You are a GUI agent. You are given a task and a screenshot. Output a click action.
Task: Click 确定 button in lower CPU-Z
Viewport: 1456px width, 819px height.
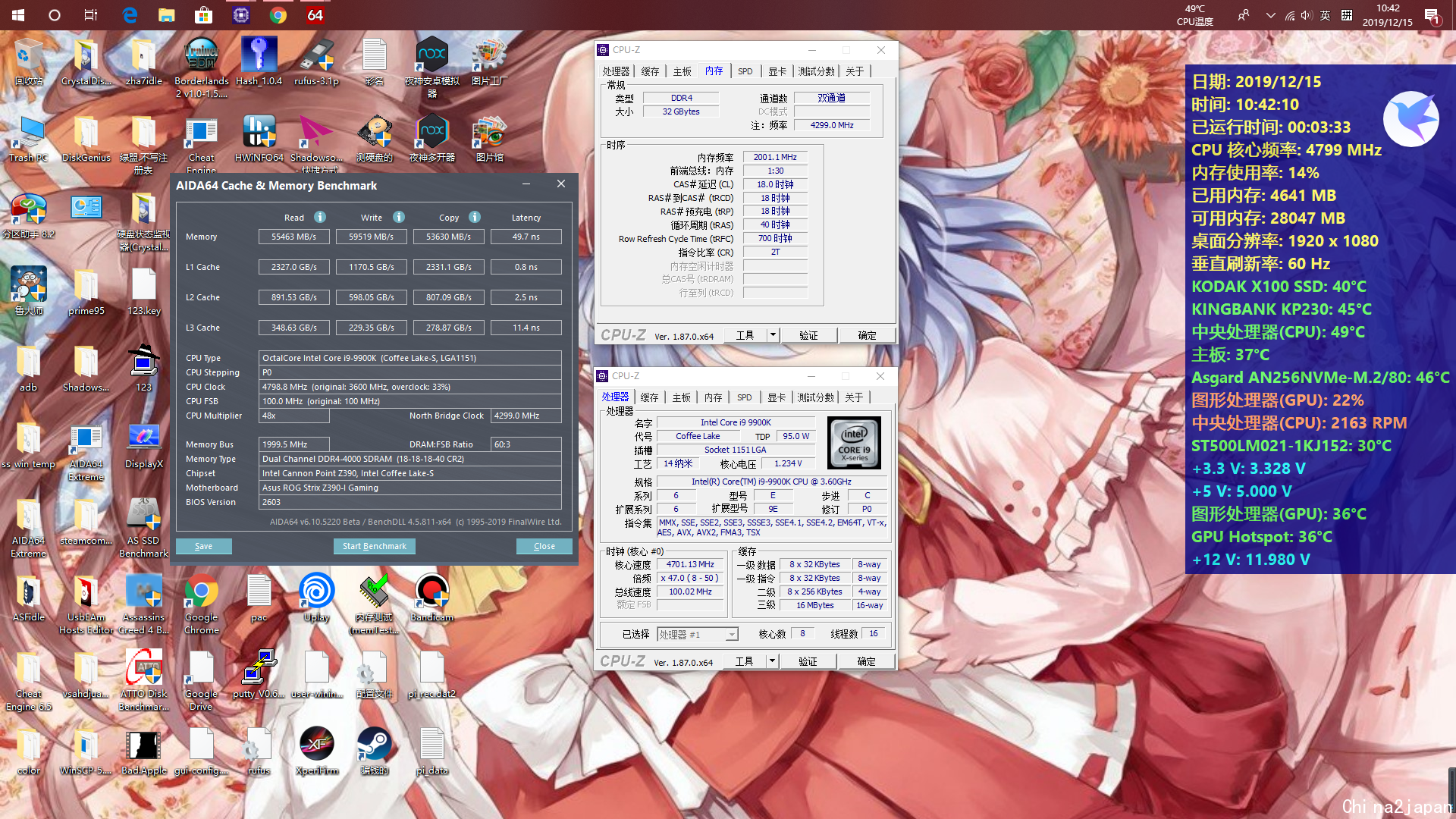[866, 661]
